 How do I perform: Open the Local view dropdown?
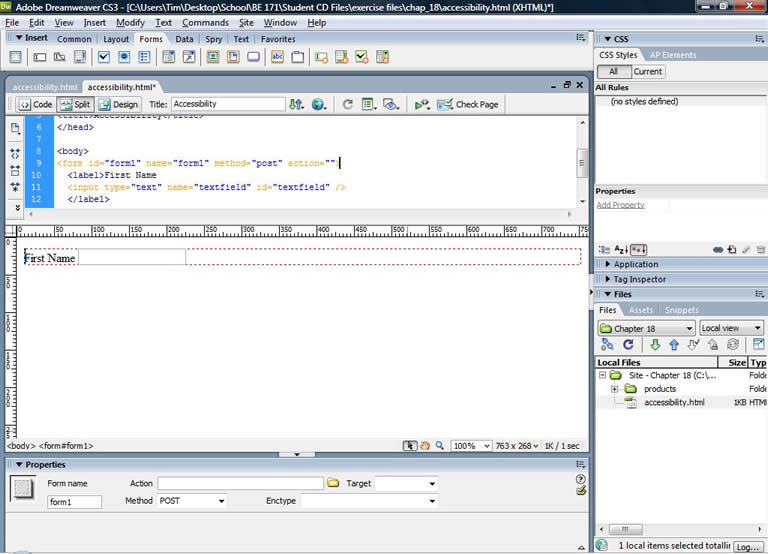(731, 328)
